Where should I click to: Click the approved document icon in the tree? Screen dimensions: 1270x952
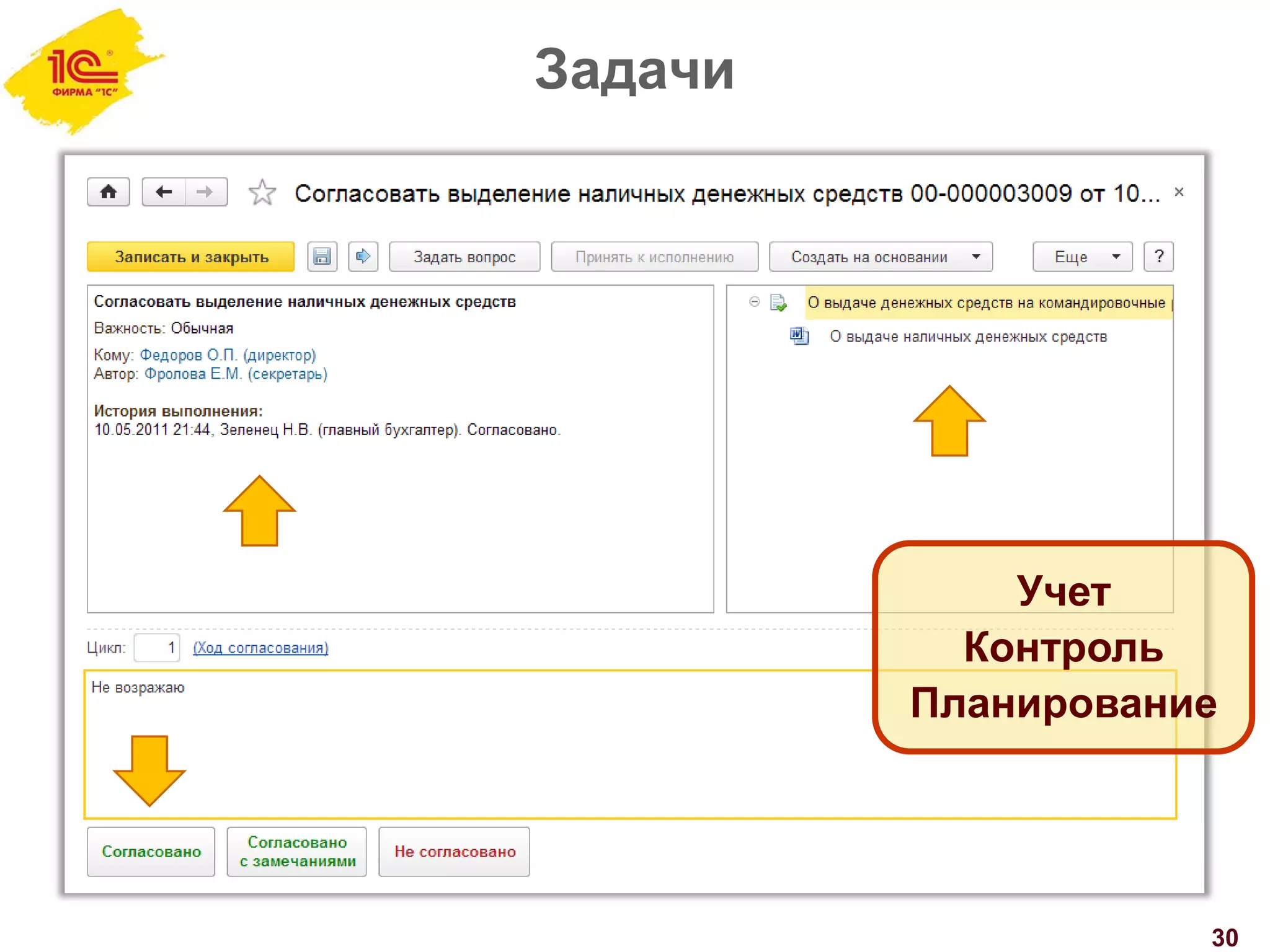click(x=778, y=302)
